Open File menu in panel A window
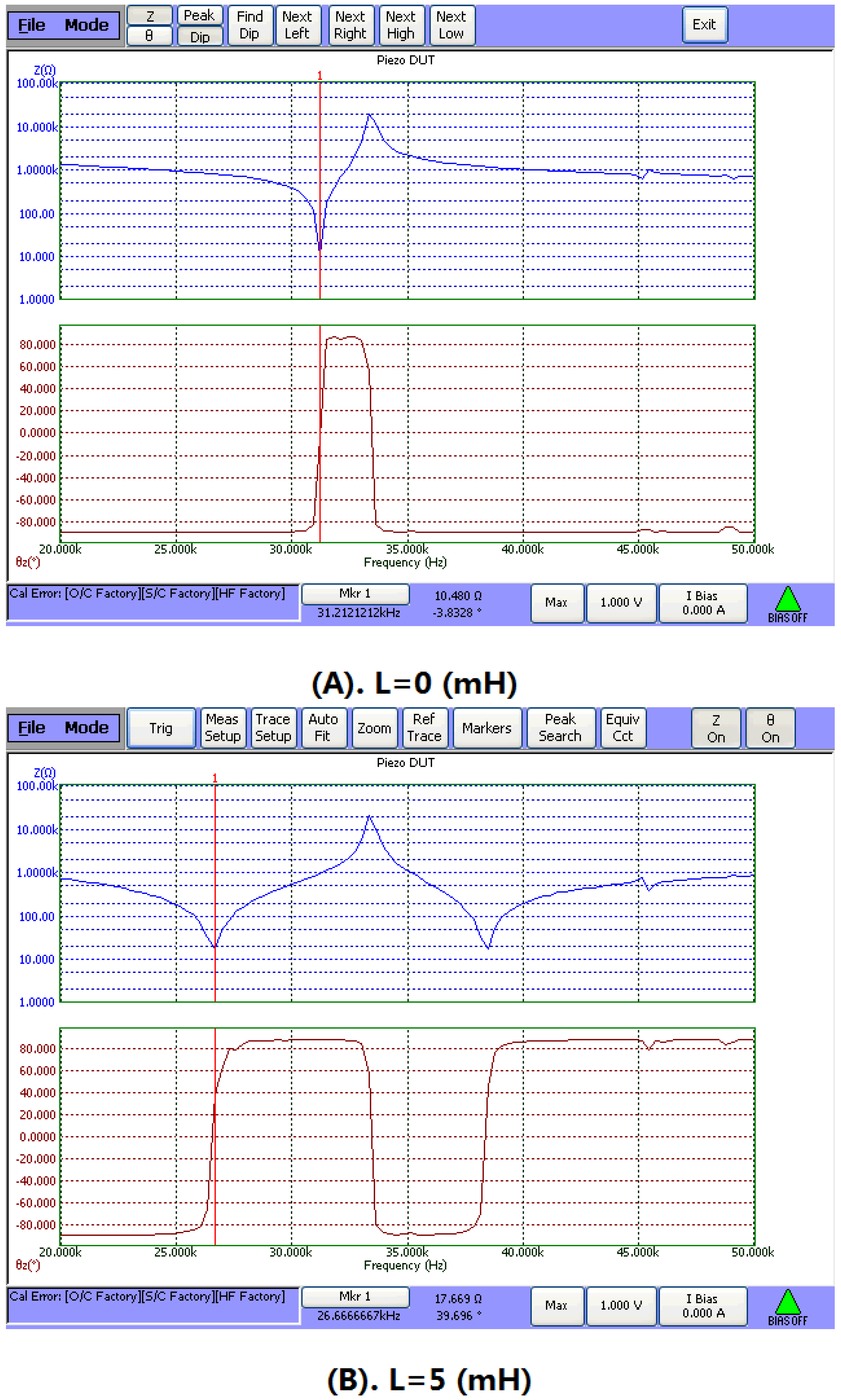 tap(32, 25)
